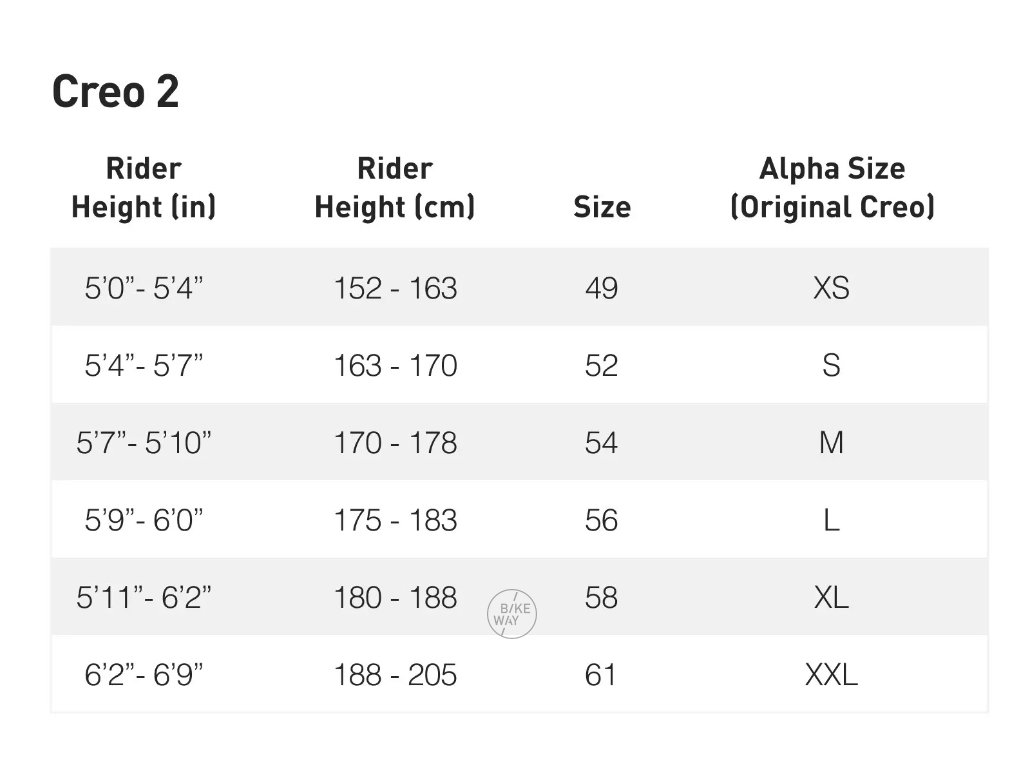Click the Alpha Size (Original Creo) header
Image resolution: width=1024 pixels, height=768 pixels.
(x=832, y=187)
